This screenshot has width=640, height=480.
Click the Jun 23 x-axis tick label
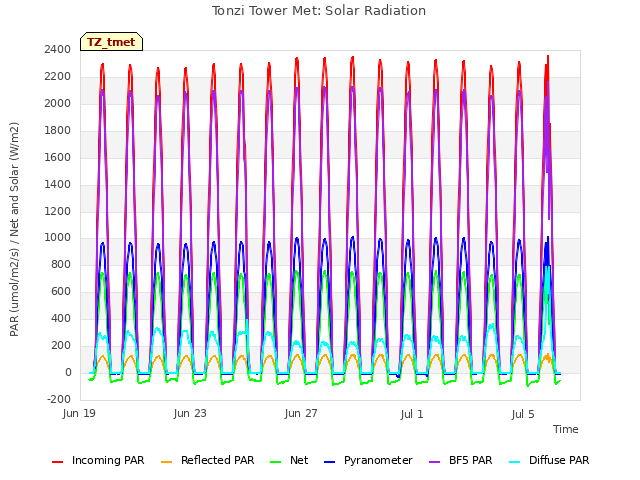pos(190,413)
